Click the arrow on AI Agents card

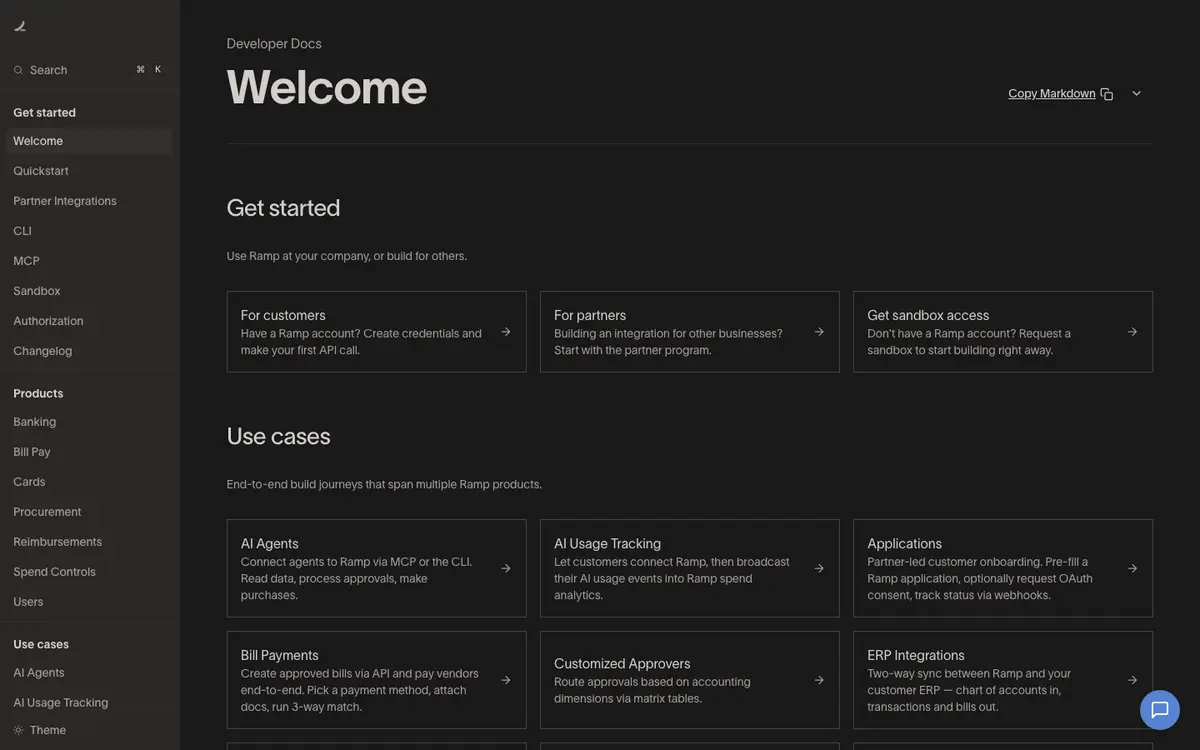pyautogui.click(x=506, y=568)
